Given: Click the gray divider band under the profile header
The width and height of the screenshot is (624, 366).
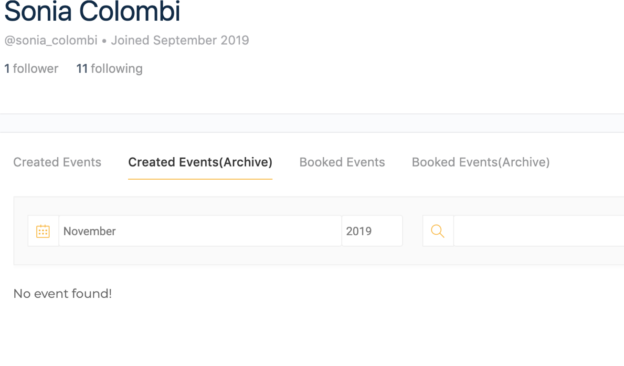Looking at the screenshot, I should (x=312, y=123).
